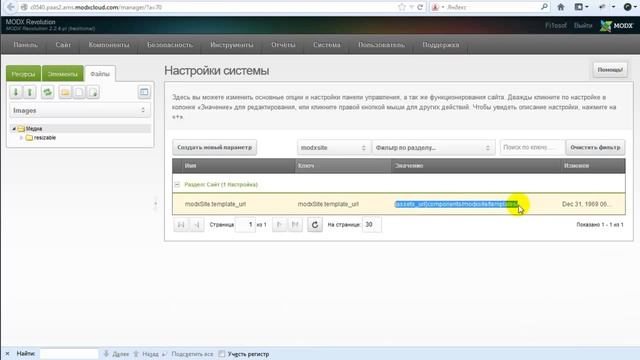Collapse the Медиа tree node arrow
The image size is (640, 360).
[x=14, y=129]
